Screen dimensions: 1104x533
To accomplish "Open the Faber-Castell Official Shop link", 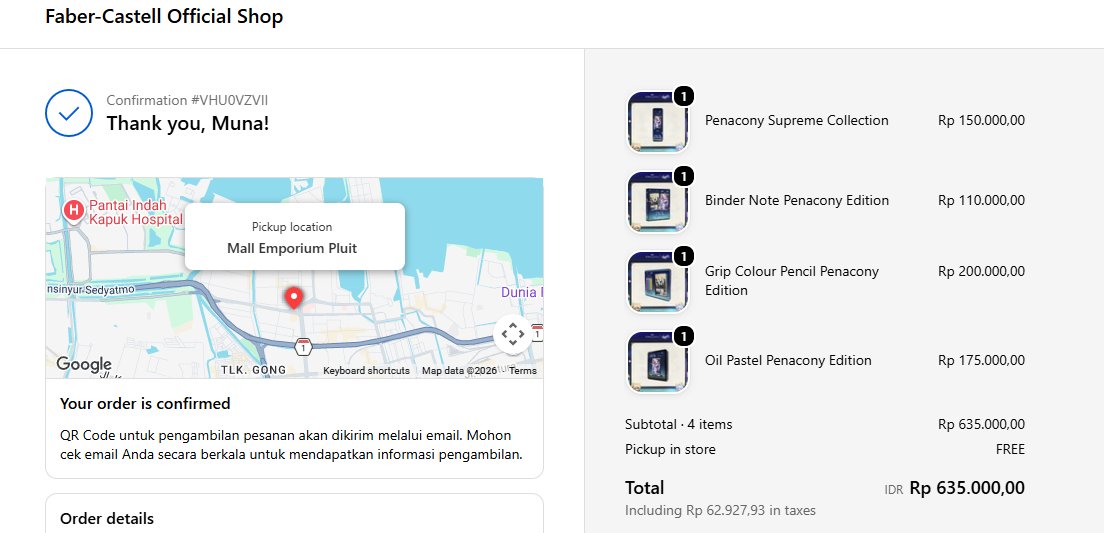I will 164,16.
